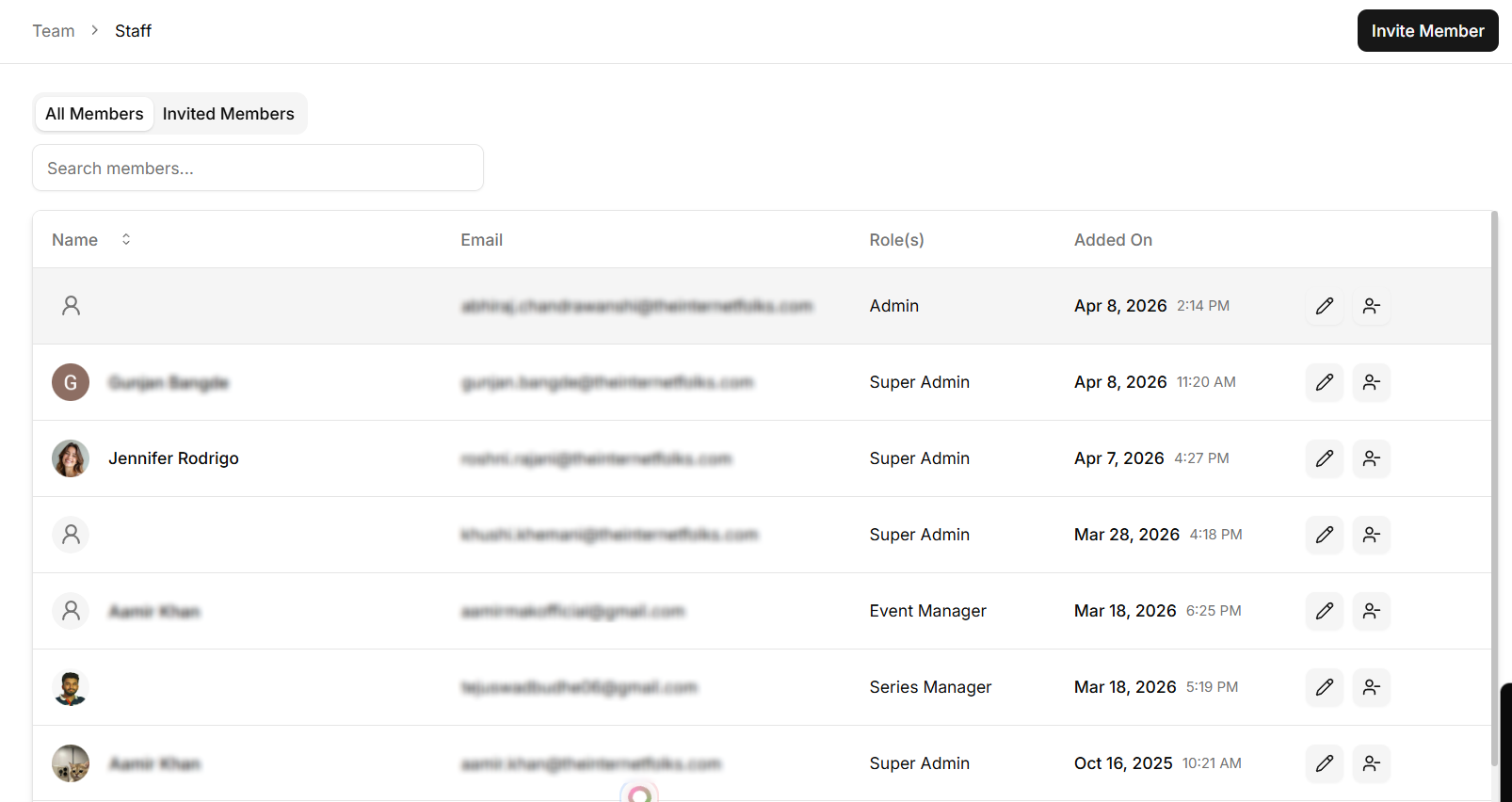Remove member added Mar 28, 2026
The image size is (1512, 802).
[x=1371, y=535]
